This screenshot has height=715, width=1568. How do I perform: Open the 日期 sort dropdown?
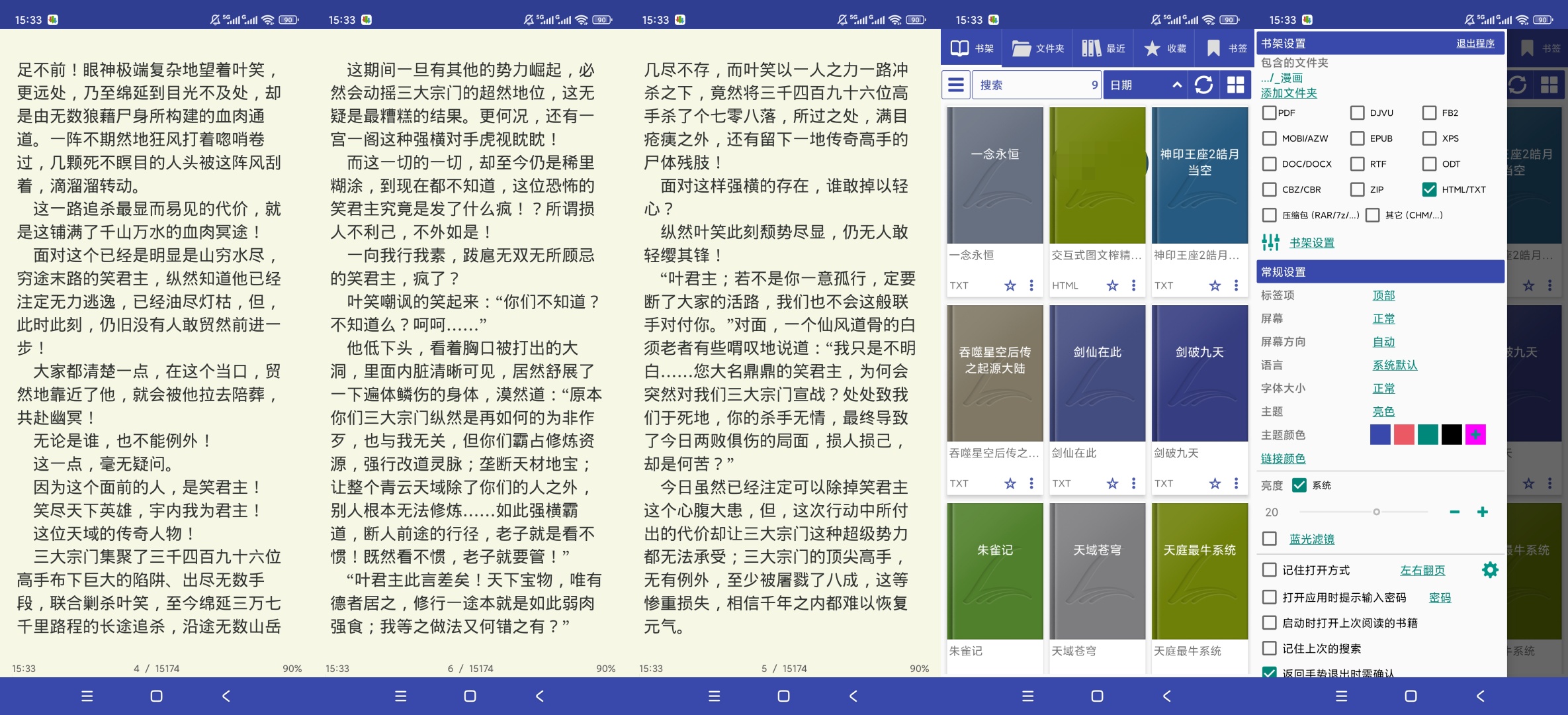[1145, 85]
